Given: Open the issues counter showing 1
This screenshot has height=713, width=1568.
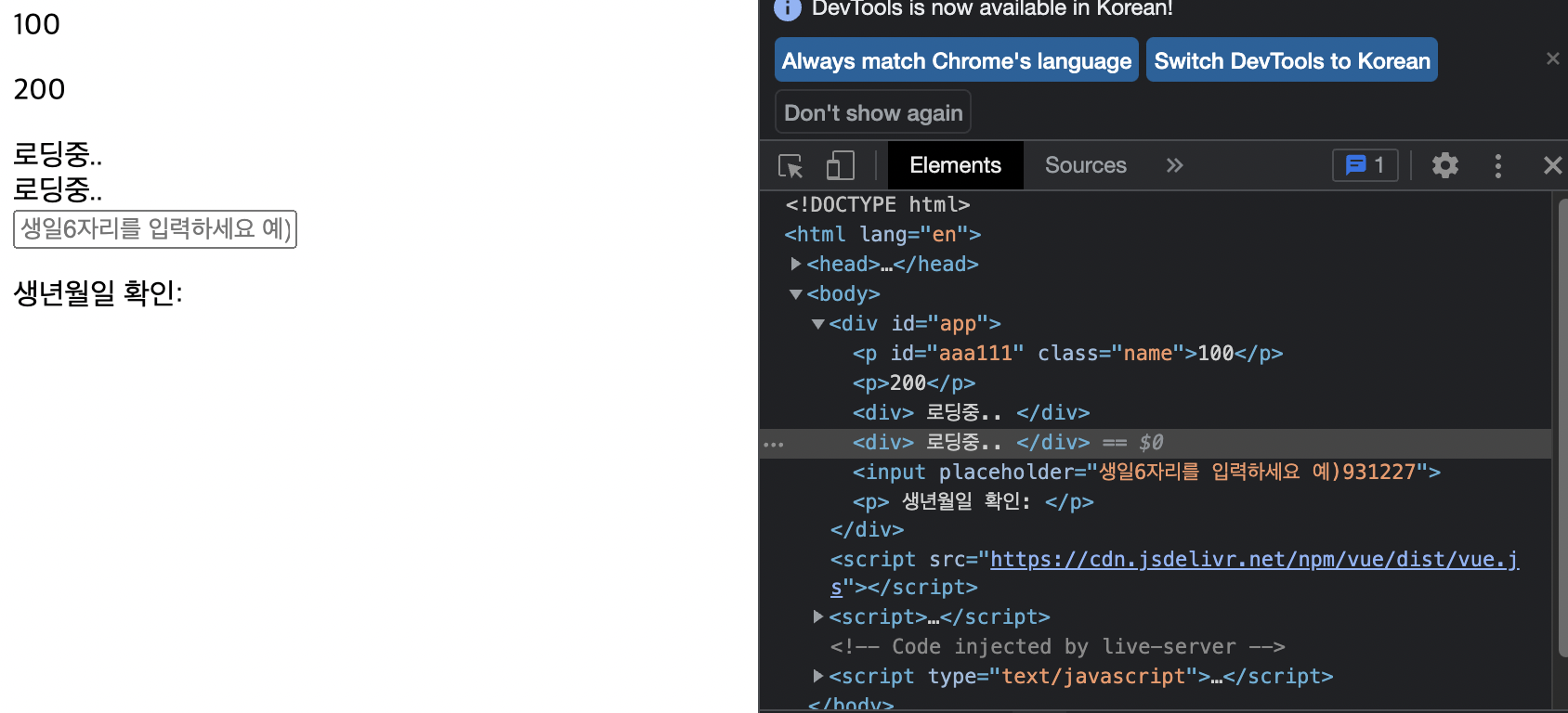Looking at the screenshot, I should pos(1365,165).
